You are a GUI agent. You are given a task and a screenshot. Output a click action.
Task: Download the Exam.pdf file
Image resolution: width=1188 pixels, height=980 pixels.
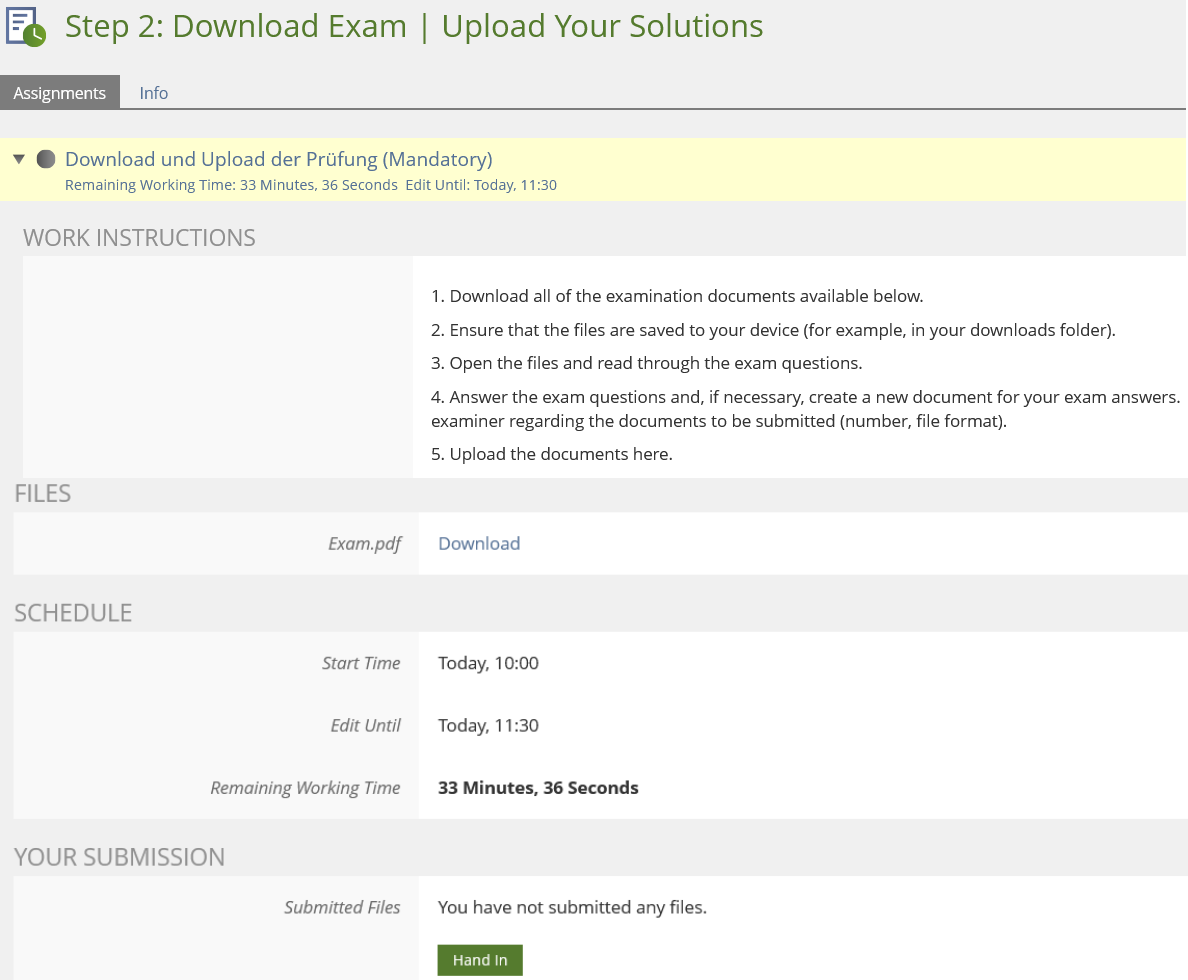click(x=479, y=544)
